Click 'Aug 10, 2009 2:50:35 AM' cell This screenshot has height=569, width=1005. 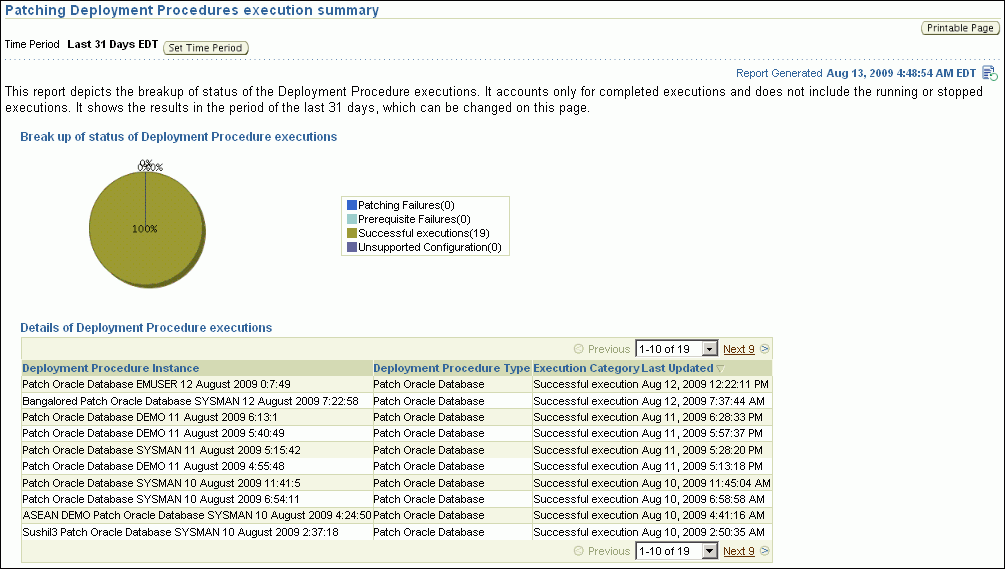coord(703,532)
